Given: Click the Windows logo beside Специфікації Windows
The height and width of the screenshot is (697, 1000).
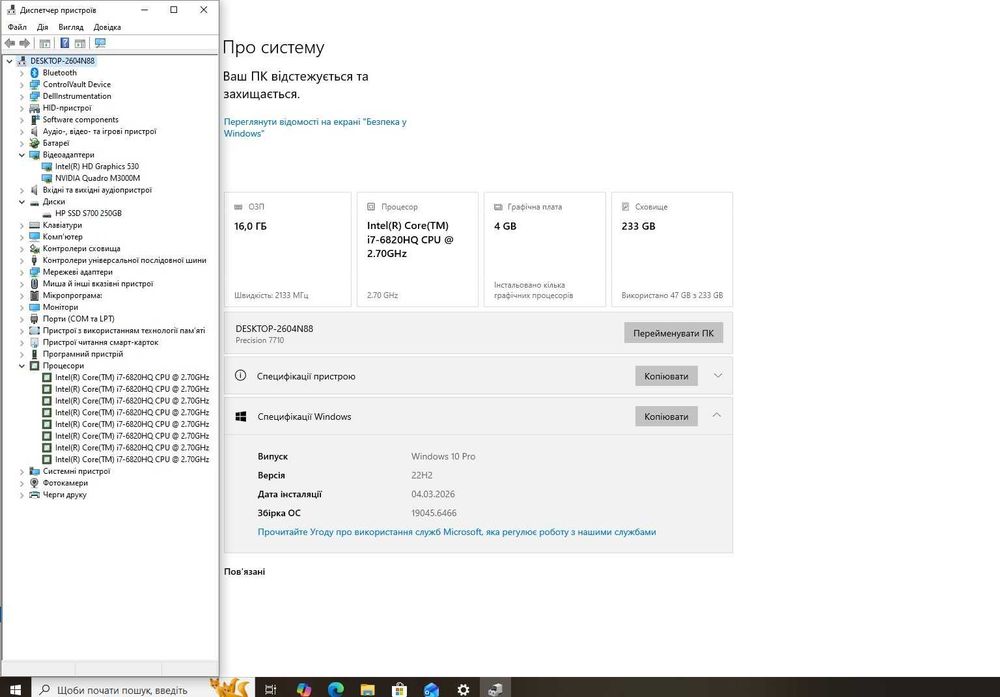Looking at the screenshot, I should pyautogui.click(x=240, y=416).
